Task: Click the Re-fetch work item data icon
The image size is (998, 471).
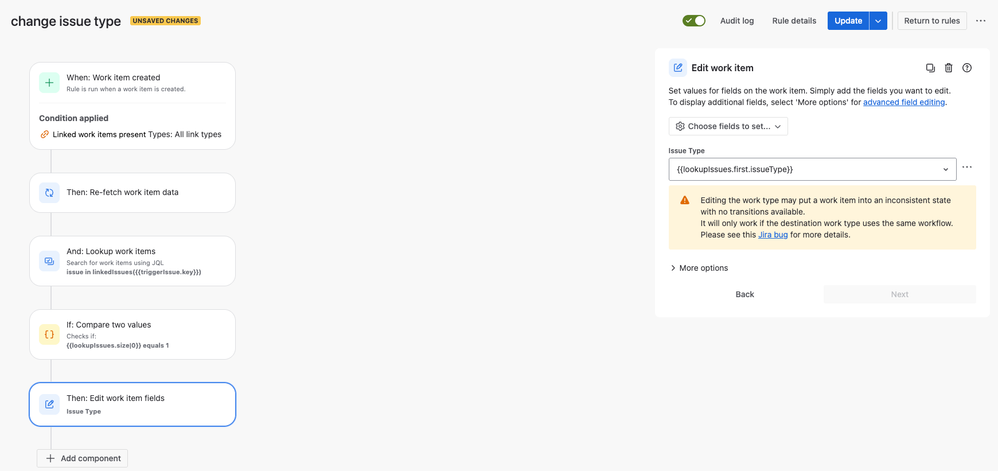Action: coord(49,192)
